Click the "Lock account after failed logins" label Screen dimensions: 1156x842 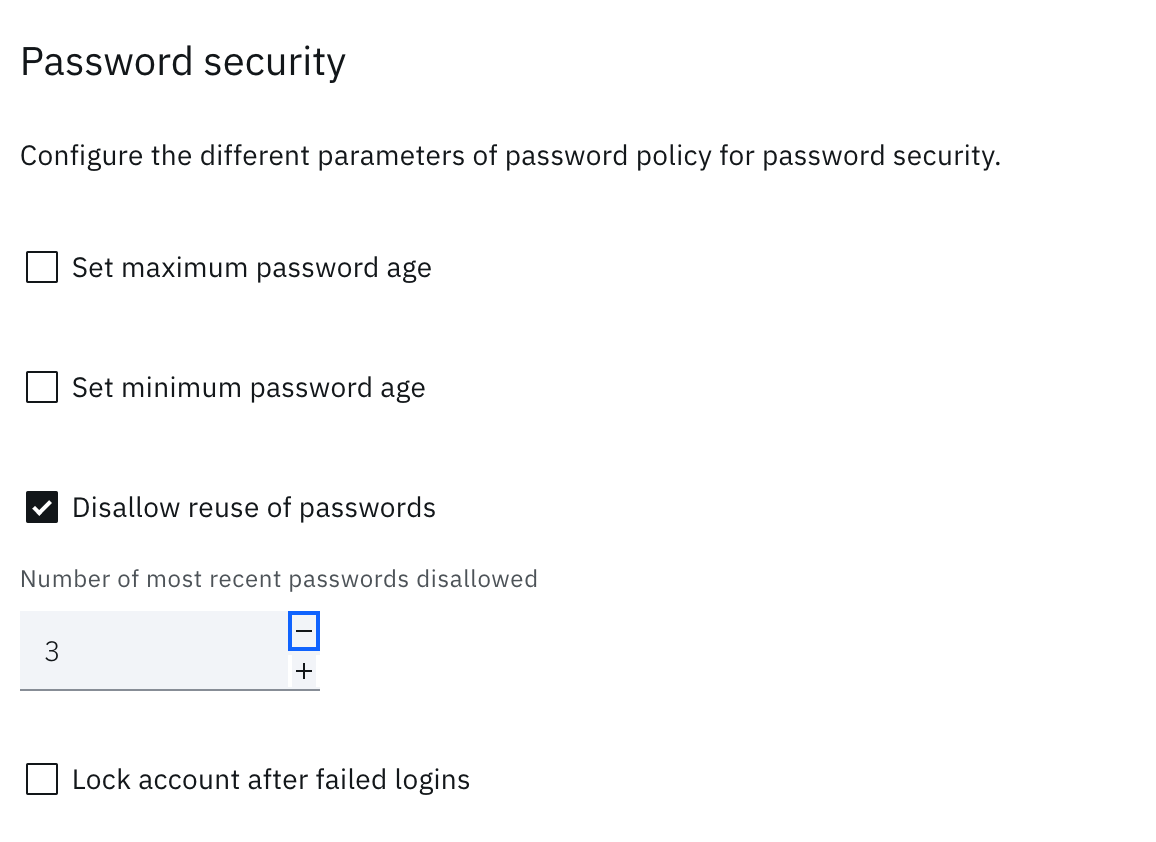270,779
